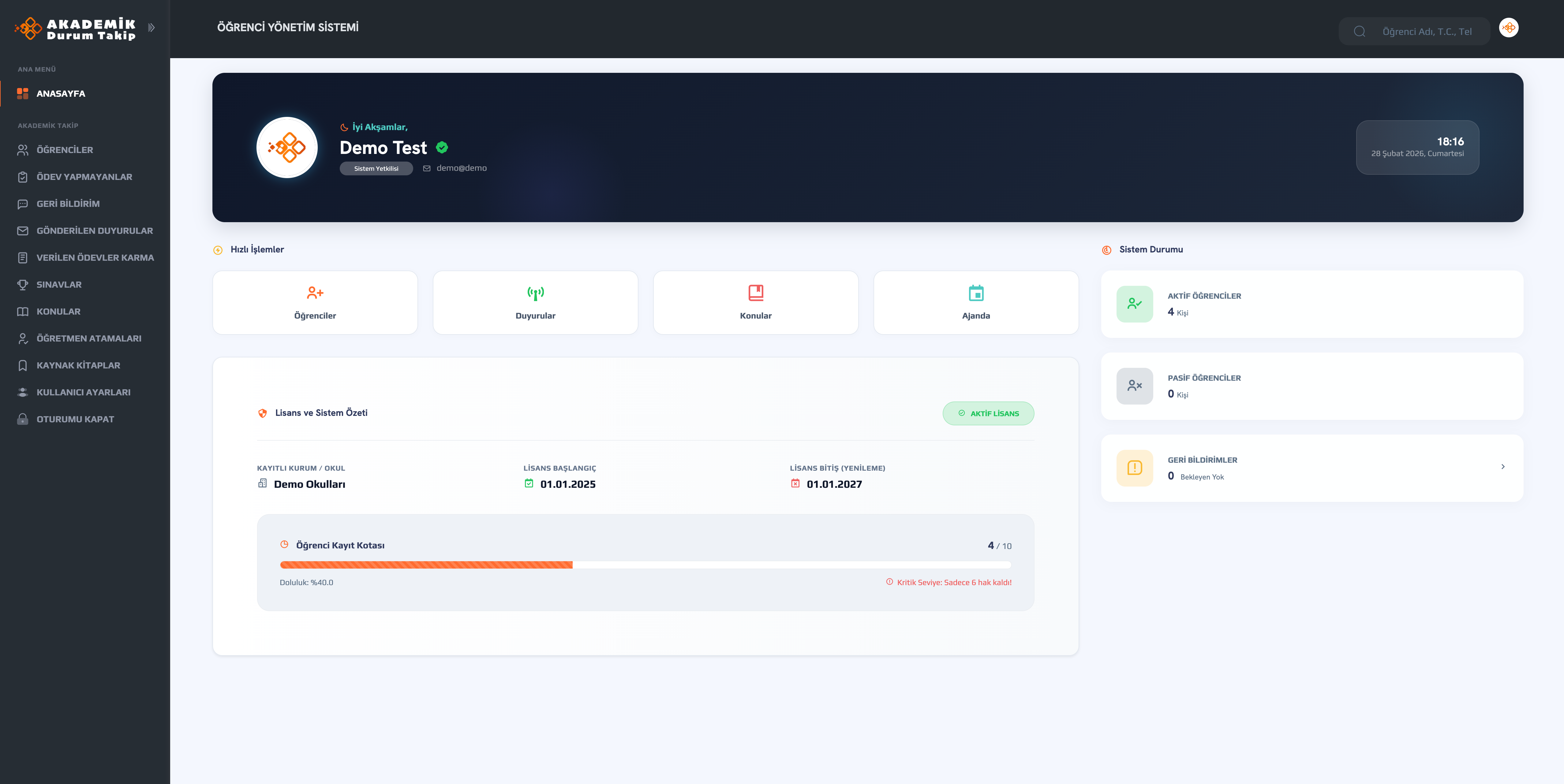Open user avatar menu in header
Viewport: 1564px width, 784px height.
pyautogui.click(x=1508, y=28)
